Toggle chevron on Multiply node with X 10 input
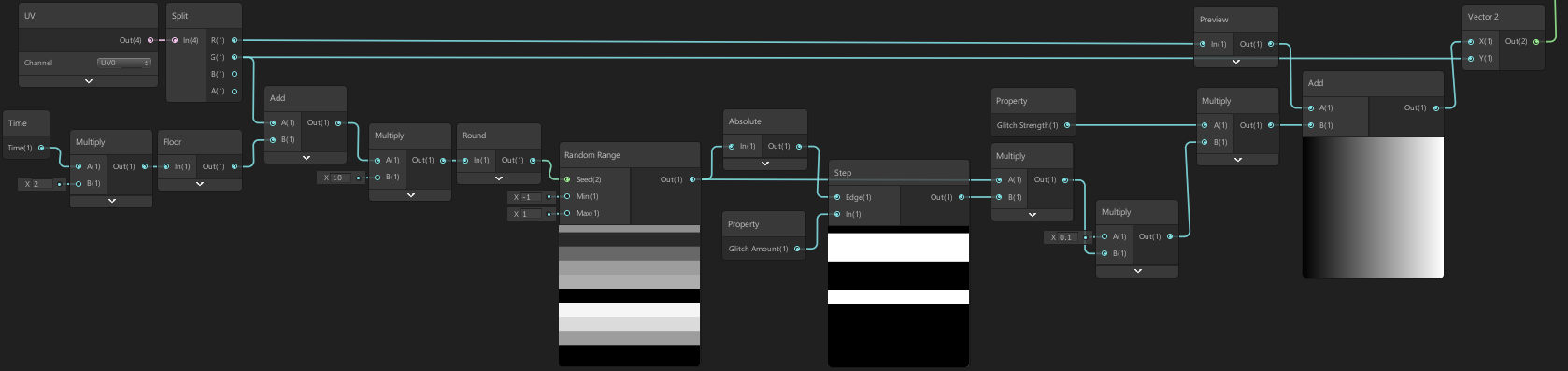Viewport: 1568px width, 371px height. tap(411, 195)
